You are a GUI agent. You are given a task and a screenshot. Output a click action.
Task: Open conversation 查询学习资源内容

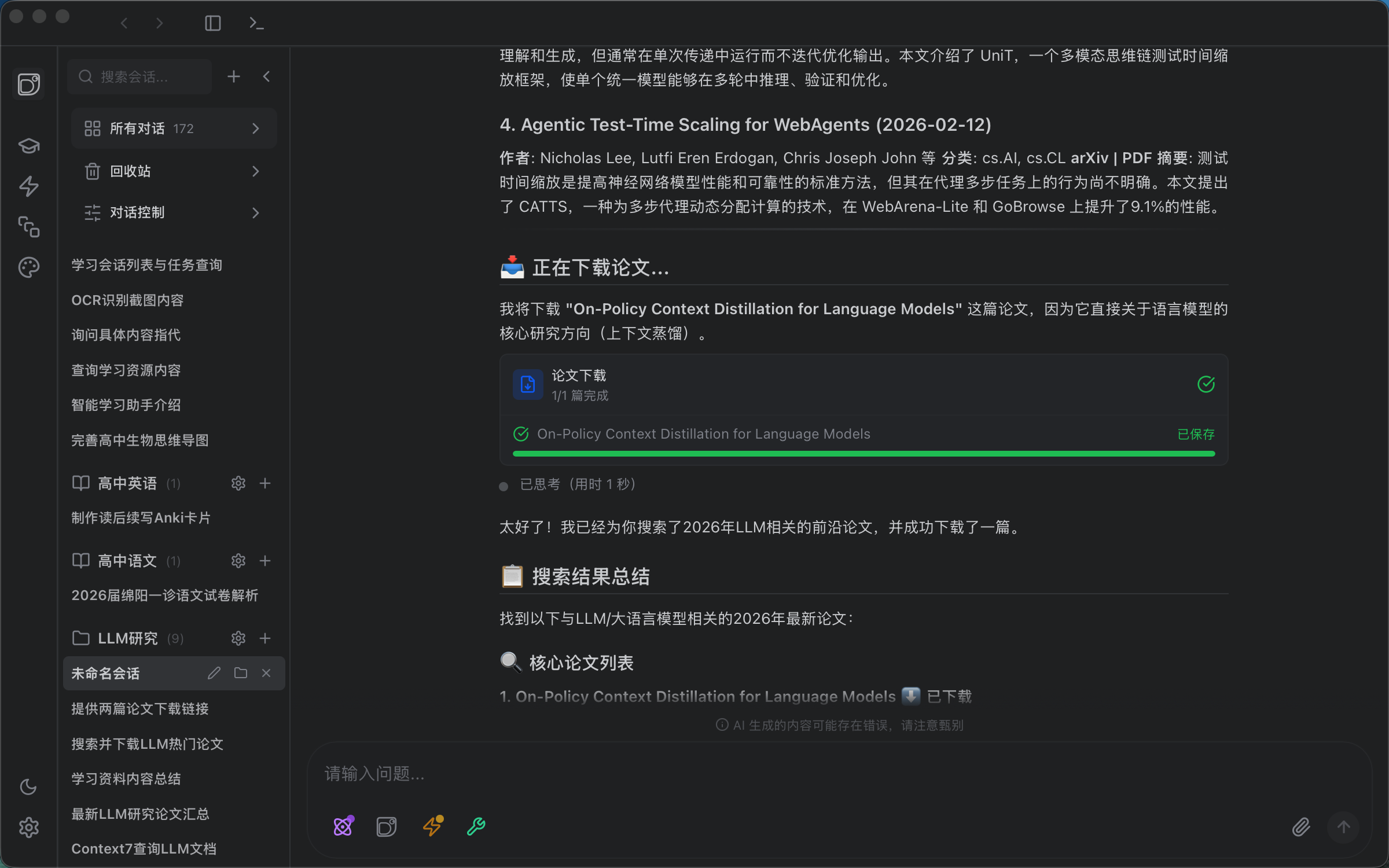point(126,370)
